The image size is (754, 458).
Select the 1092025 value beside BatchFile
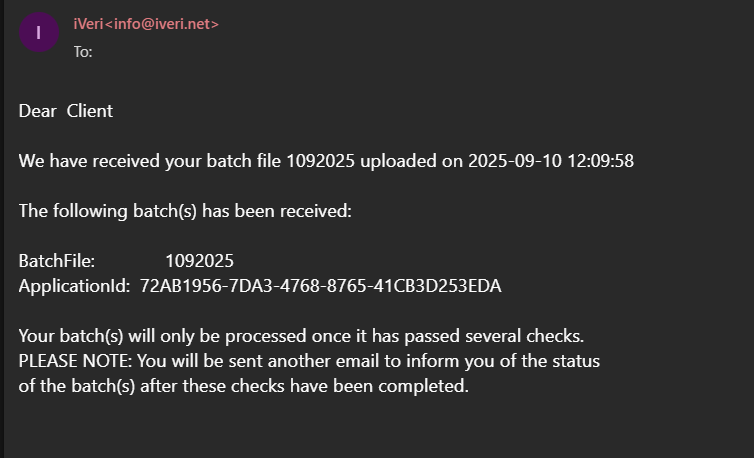(200, 261)
